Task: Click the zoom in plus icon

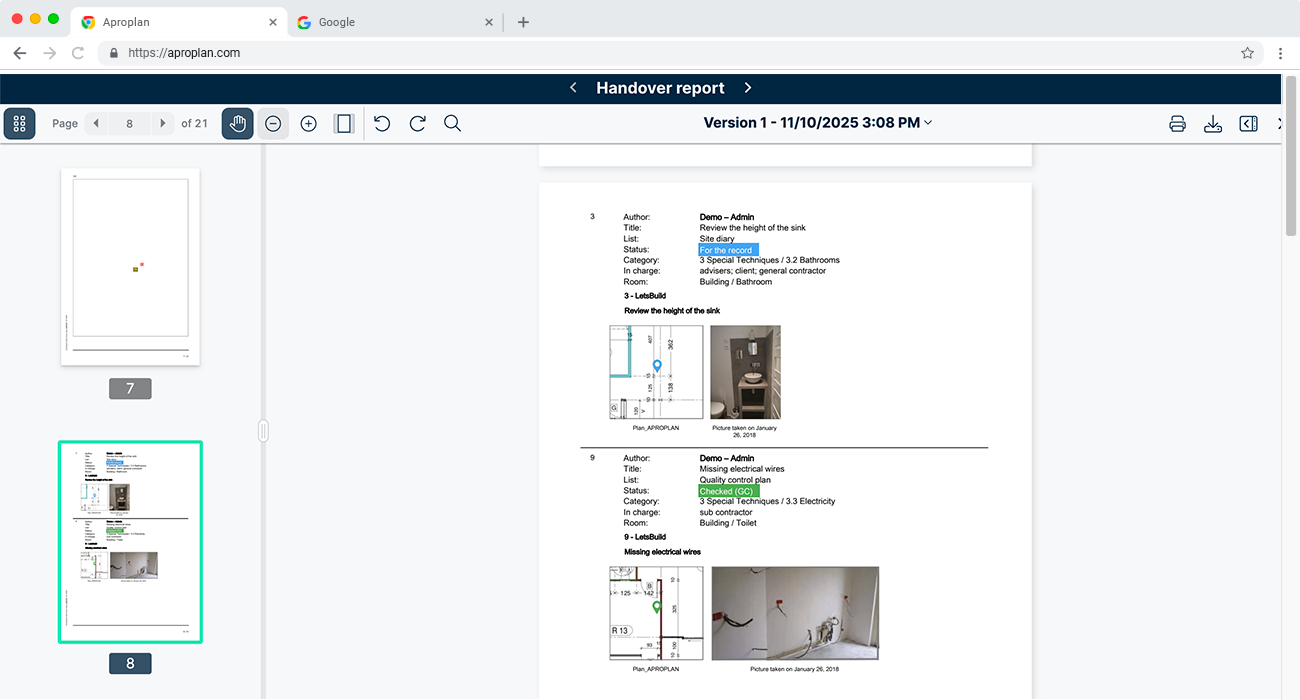Action: click(309, 124)
